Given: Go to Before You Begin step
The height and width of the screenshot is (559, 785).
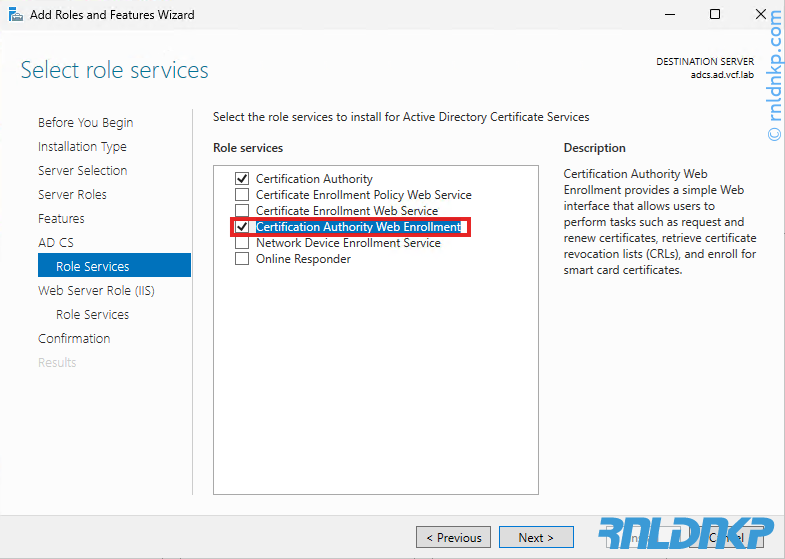Looking at the screenshot, I should [85, 122].
